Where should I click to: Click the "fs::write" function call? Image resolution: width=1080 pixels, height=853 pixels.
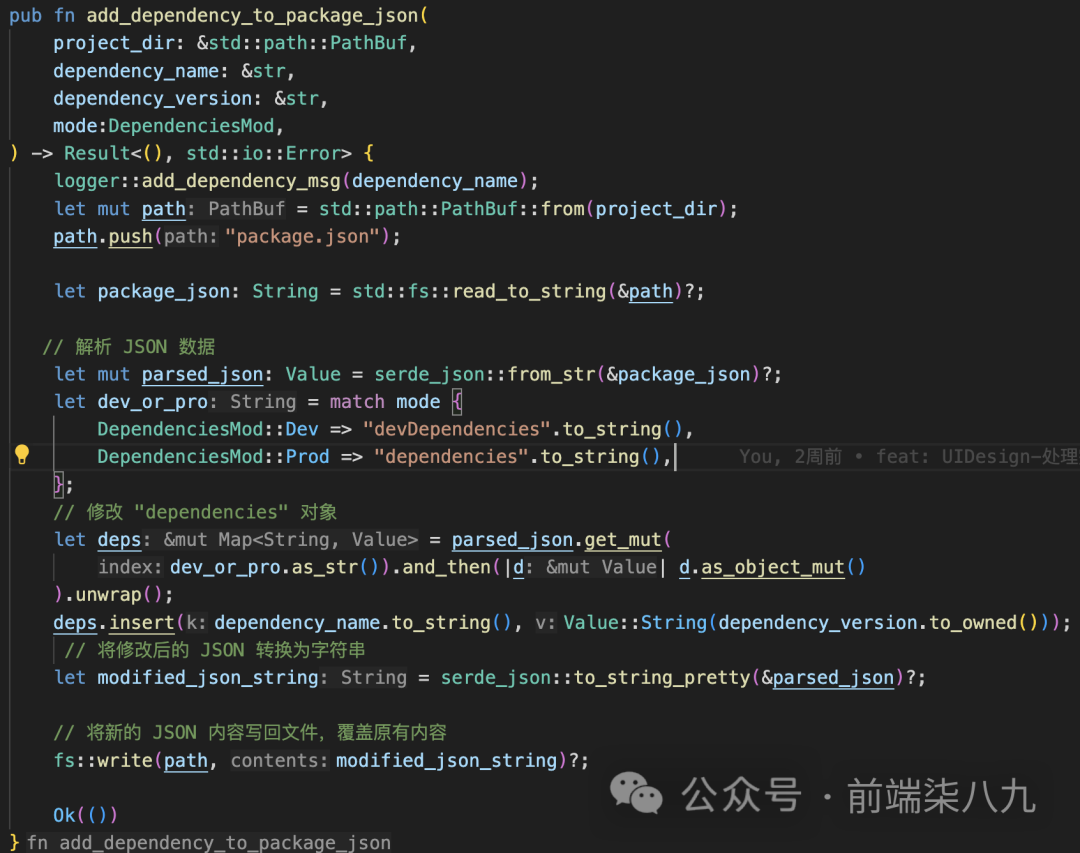[103, 760]
